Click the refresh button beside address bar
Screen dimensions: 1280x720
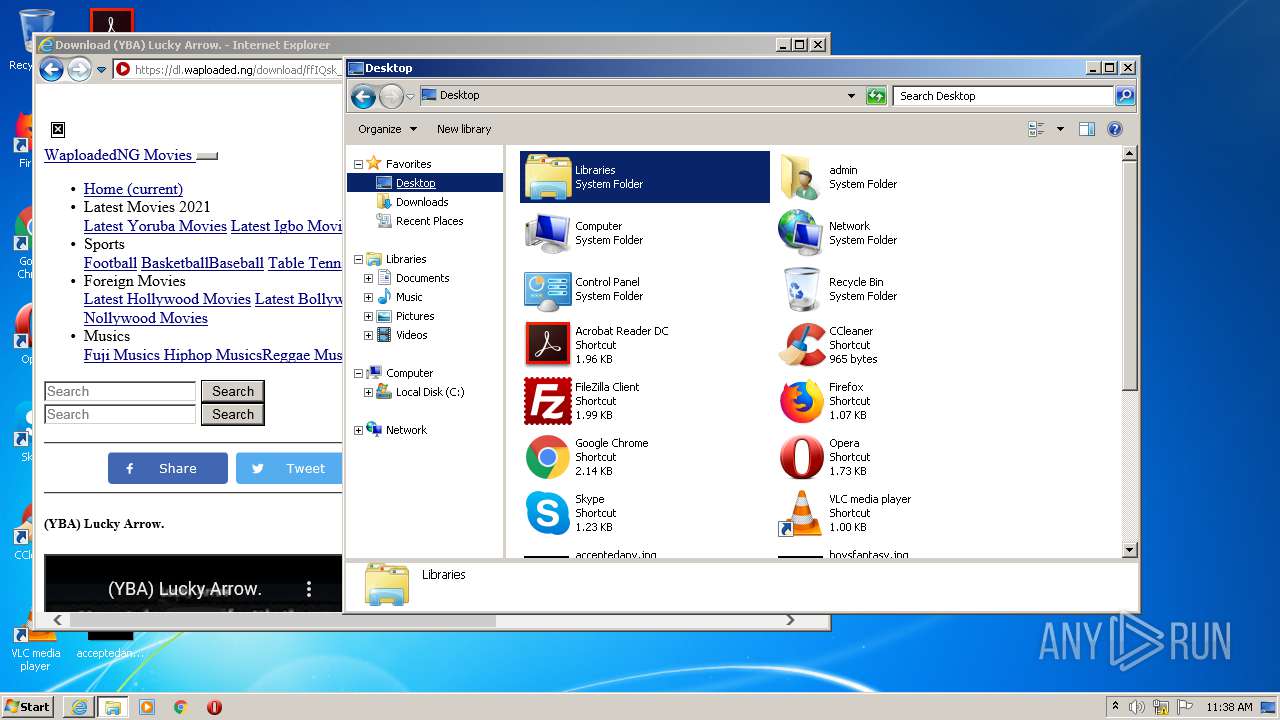pyautogui.click(x=876, y=96)
